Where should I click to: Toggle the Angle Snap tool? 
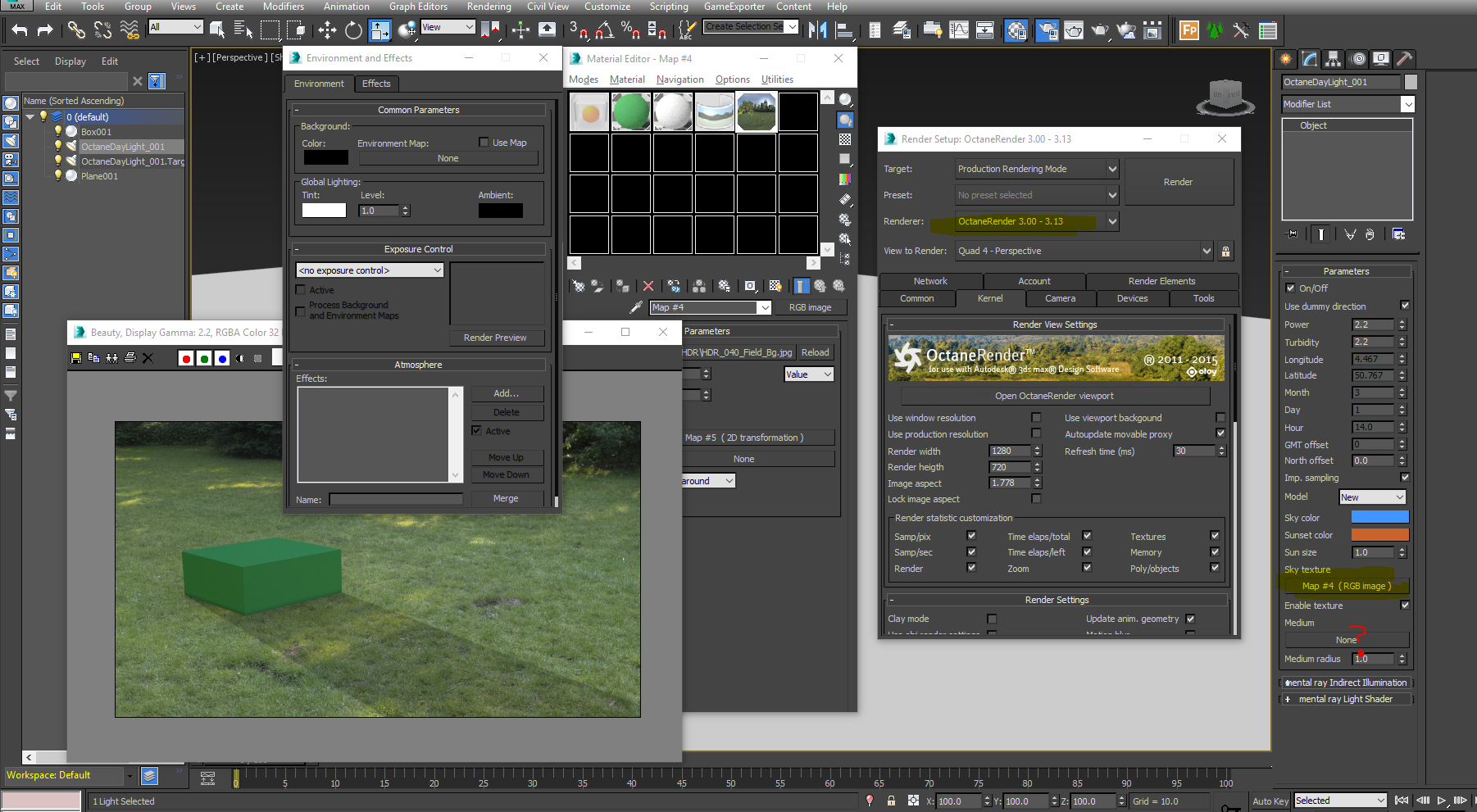[605, 30]
